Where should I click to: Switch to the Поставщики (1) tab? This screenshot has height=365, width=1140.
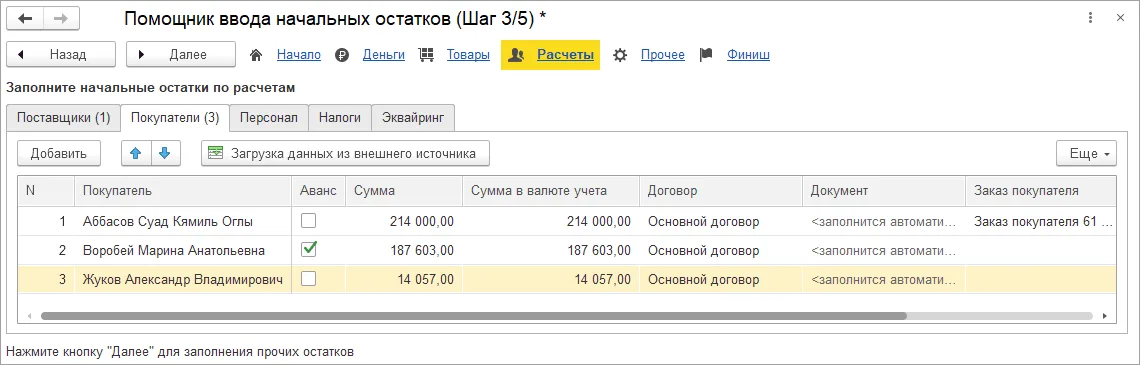[x=63, y=118]
